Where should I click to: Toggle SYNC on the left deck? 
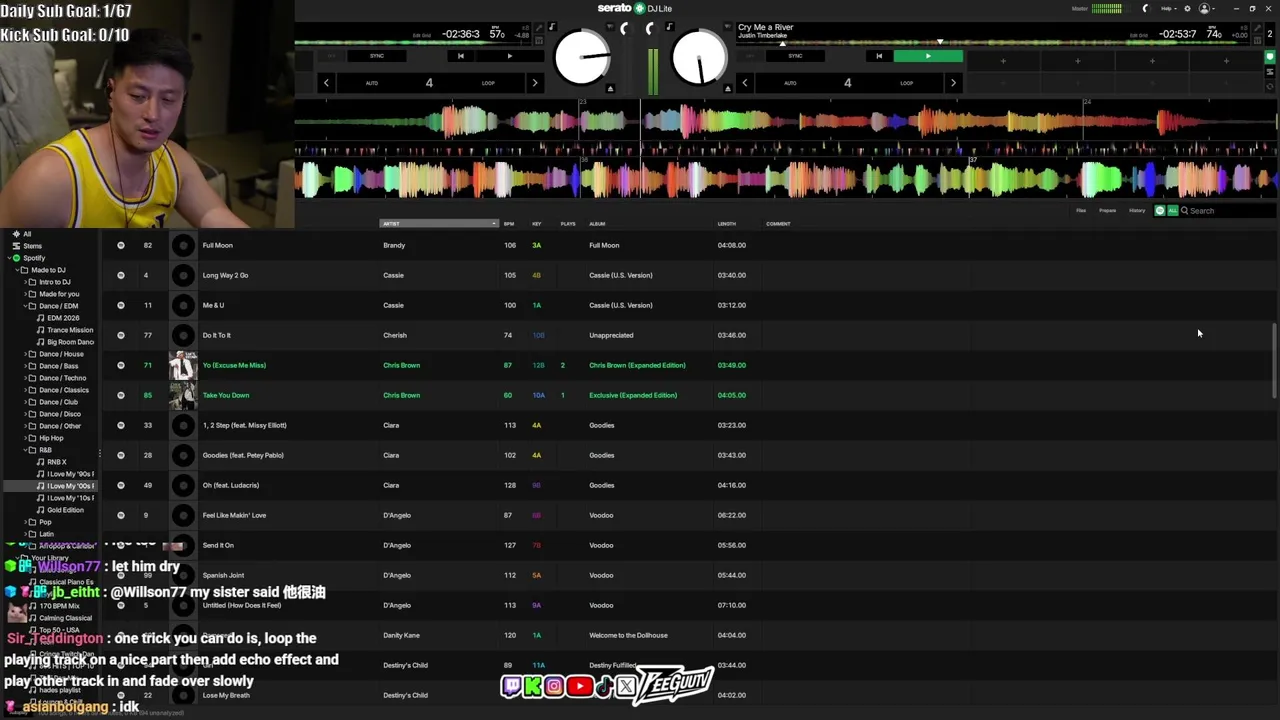377,56
